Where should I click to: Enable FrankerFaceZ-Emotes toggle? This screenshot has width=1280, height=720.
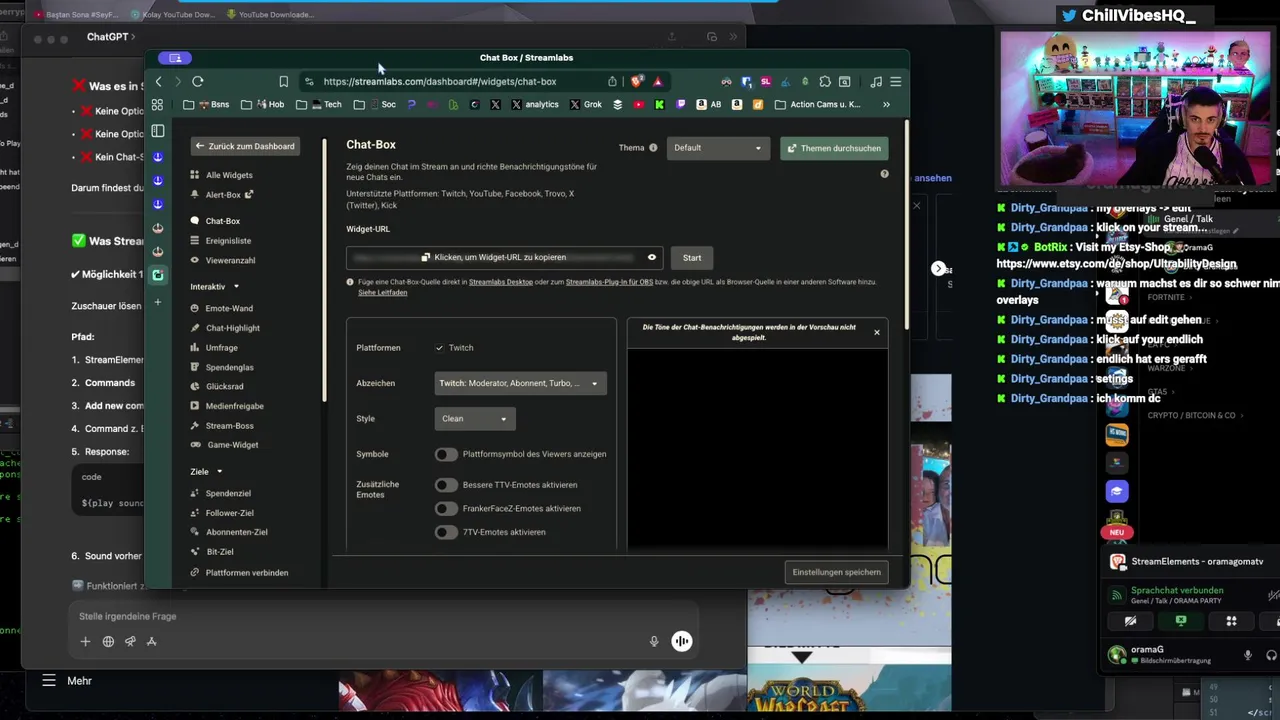tap(446, 508)
